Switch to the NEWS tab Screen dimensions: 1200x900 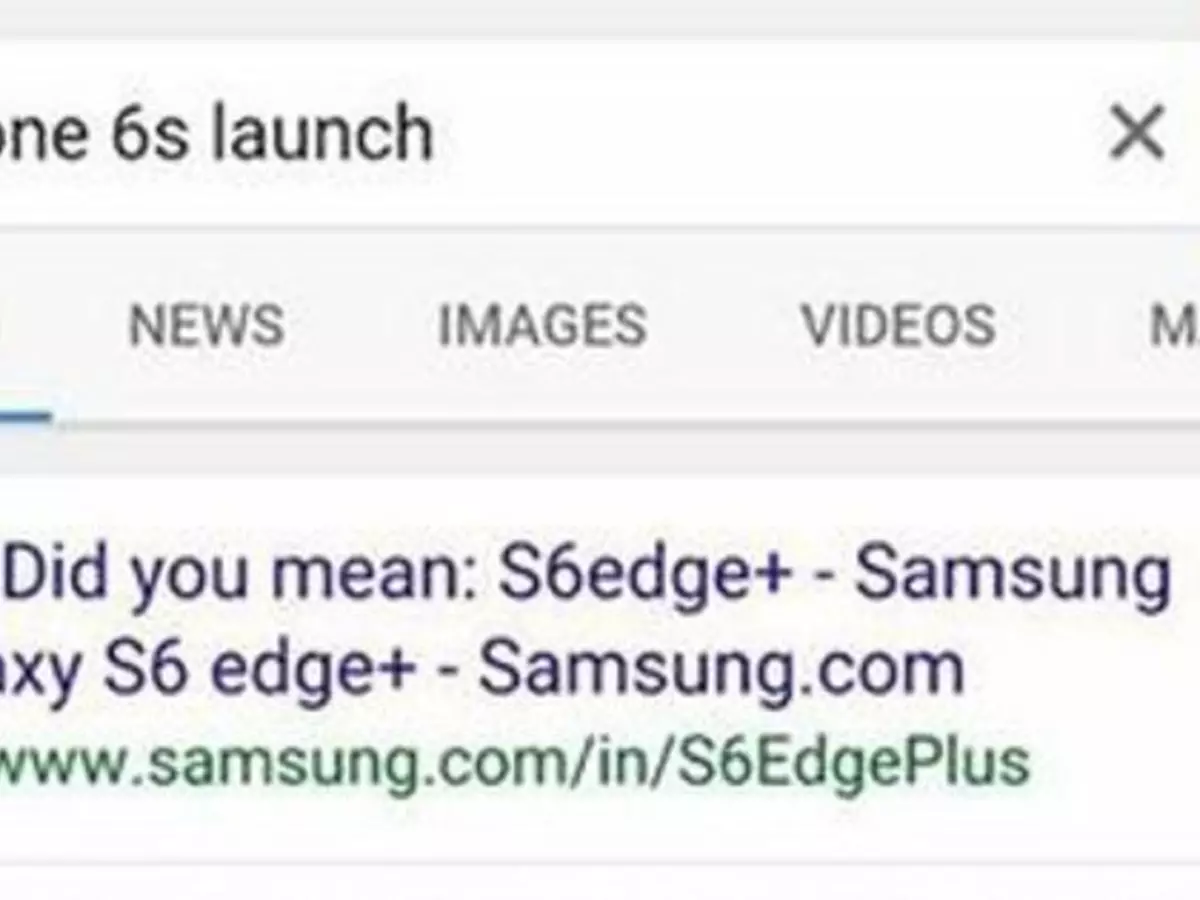point(206,325)
